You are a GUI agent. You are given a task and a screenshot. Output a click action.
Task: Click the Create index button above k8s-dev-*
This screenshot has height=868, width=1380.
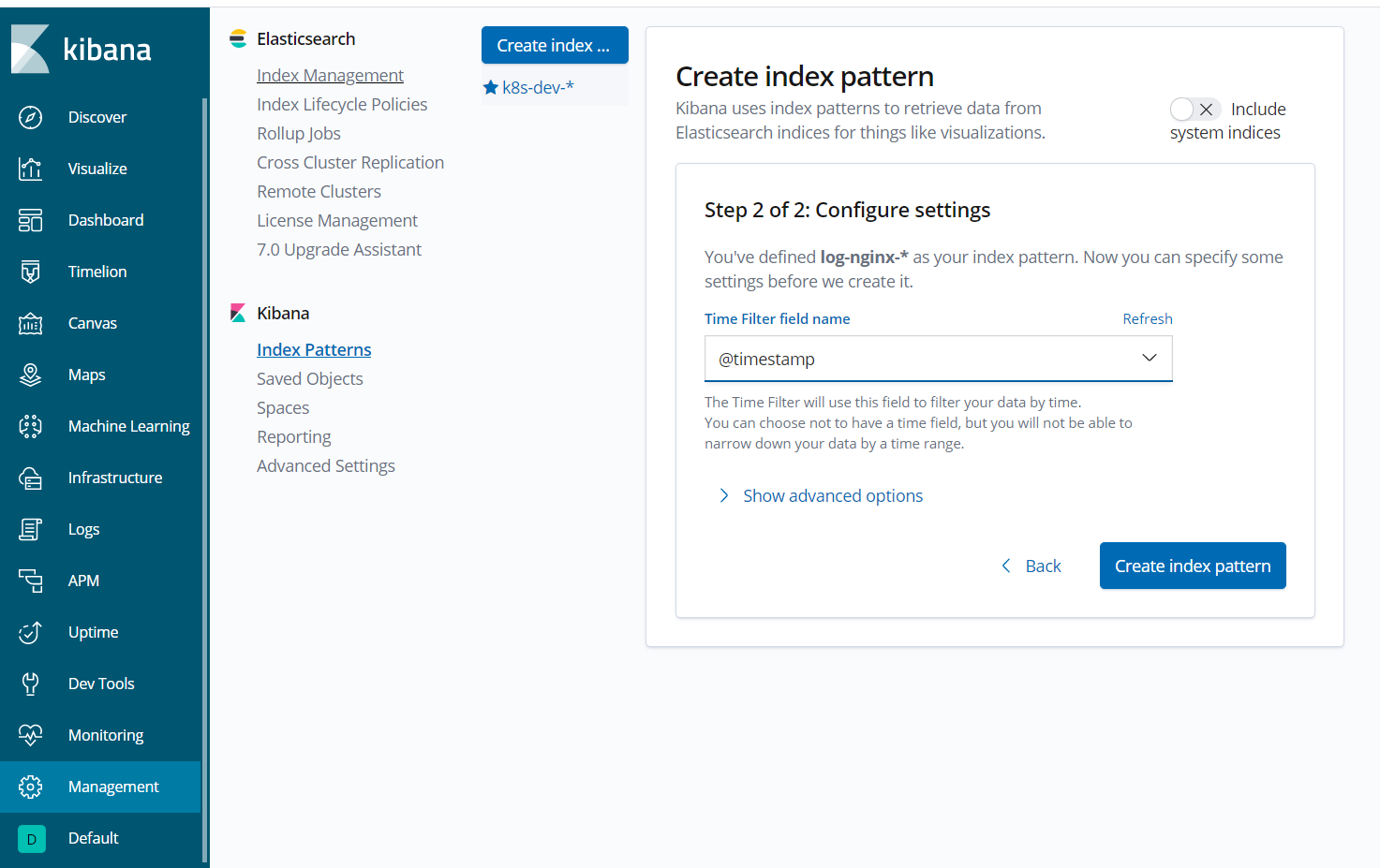(x=555, y=45)
